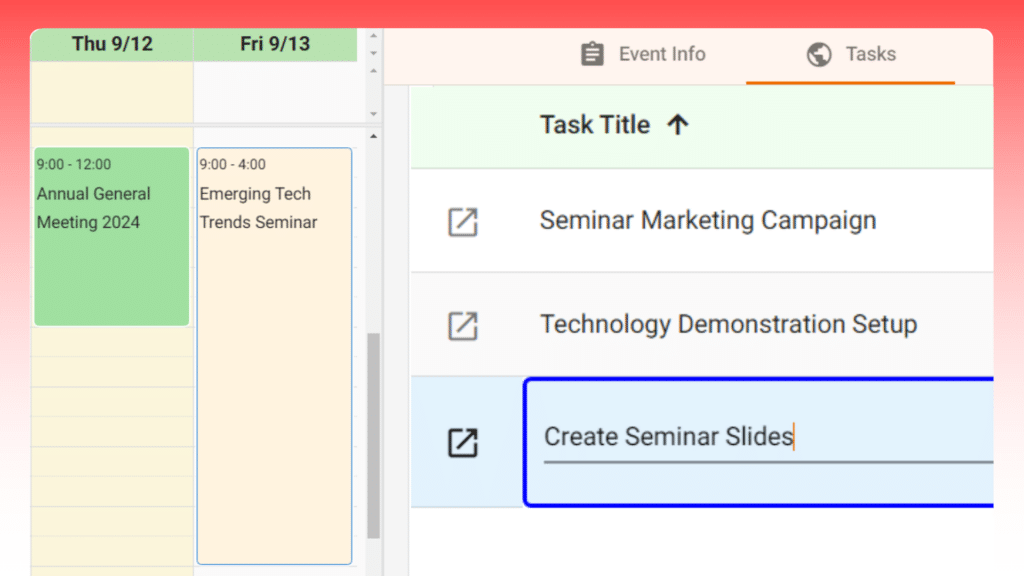Open the Create Seminar Slides link icon
This screenshot has height=576, width=1024.
tap(462, 442)
